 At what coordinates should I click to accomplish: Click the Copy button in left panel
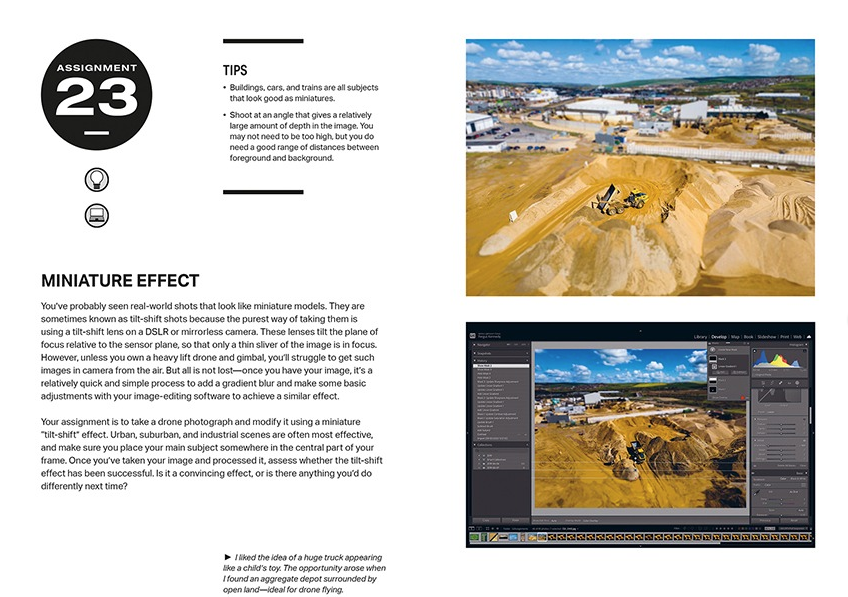click(486, 520)
